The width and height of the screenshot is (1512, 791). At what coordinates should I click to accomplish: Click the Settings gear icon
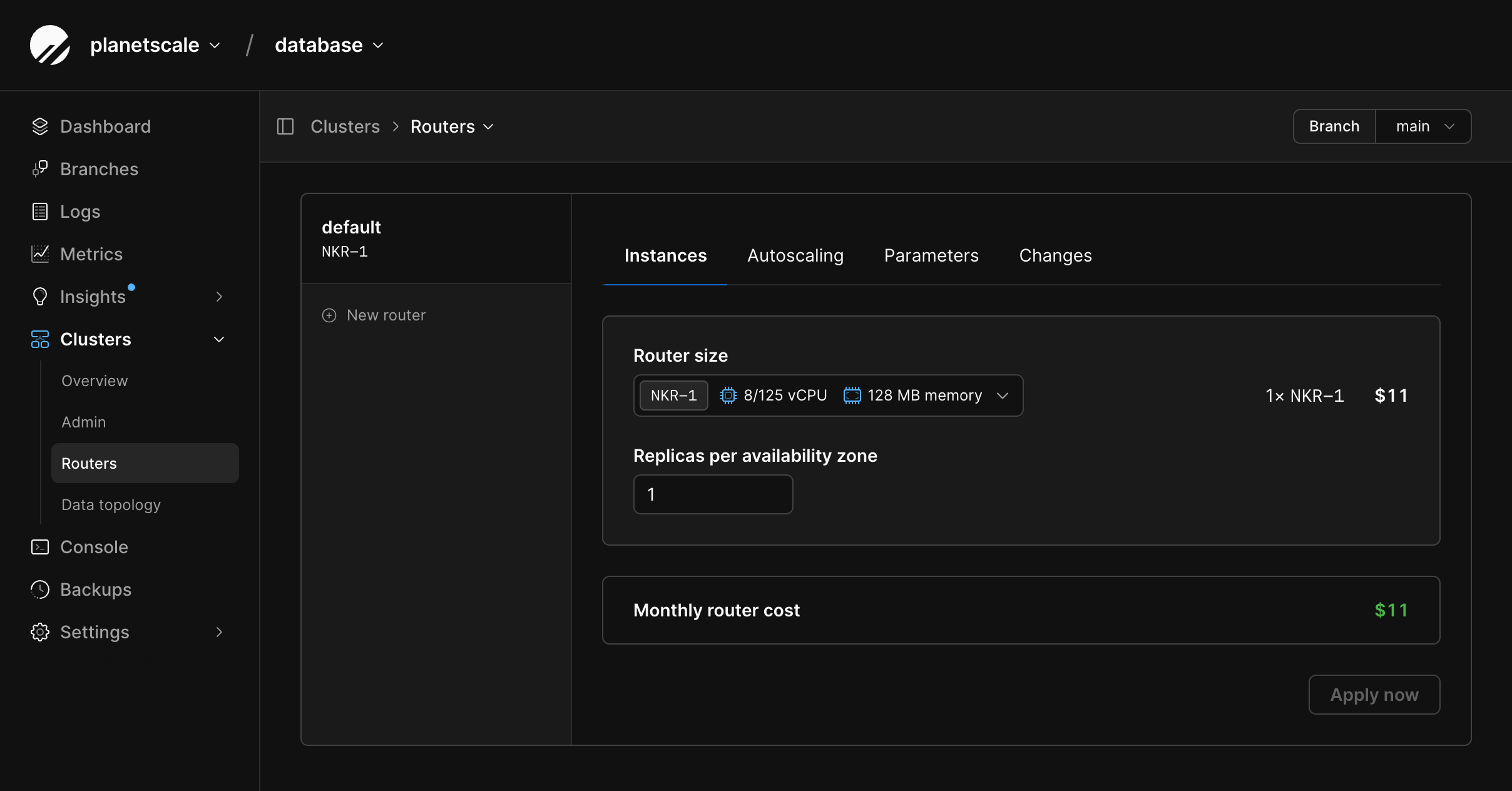pyautogui.click(x=40, y=632)
